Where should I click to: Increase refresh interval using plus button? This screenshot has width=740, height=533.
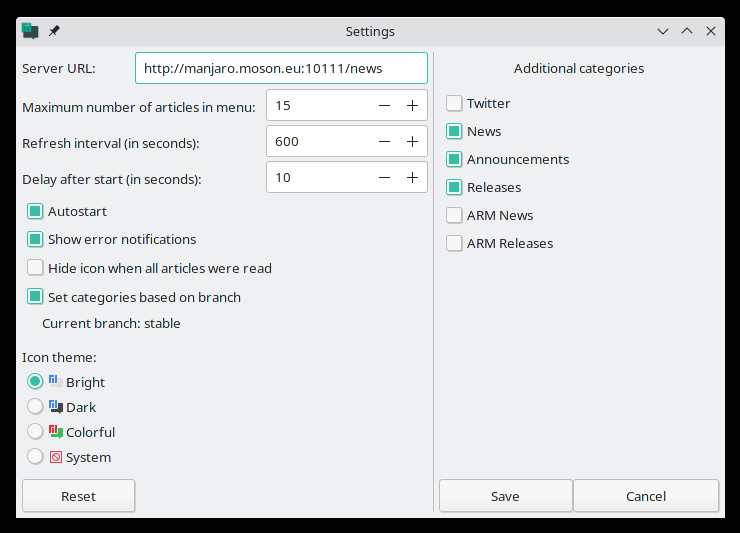point(412,142)
